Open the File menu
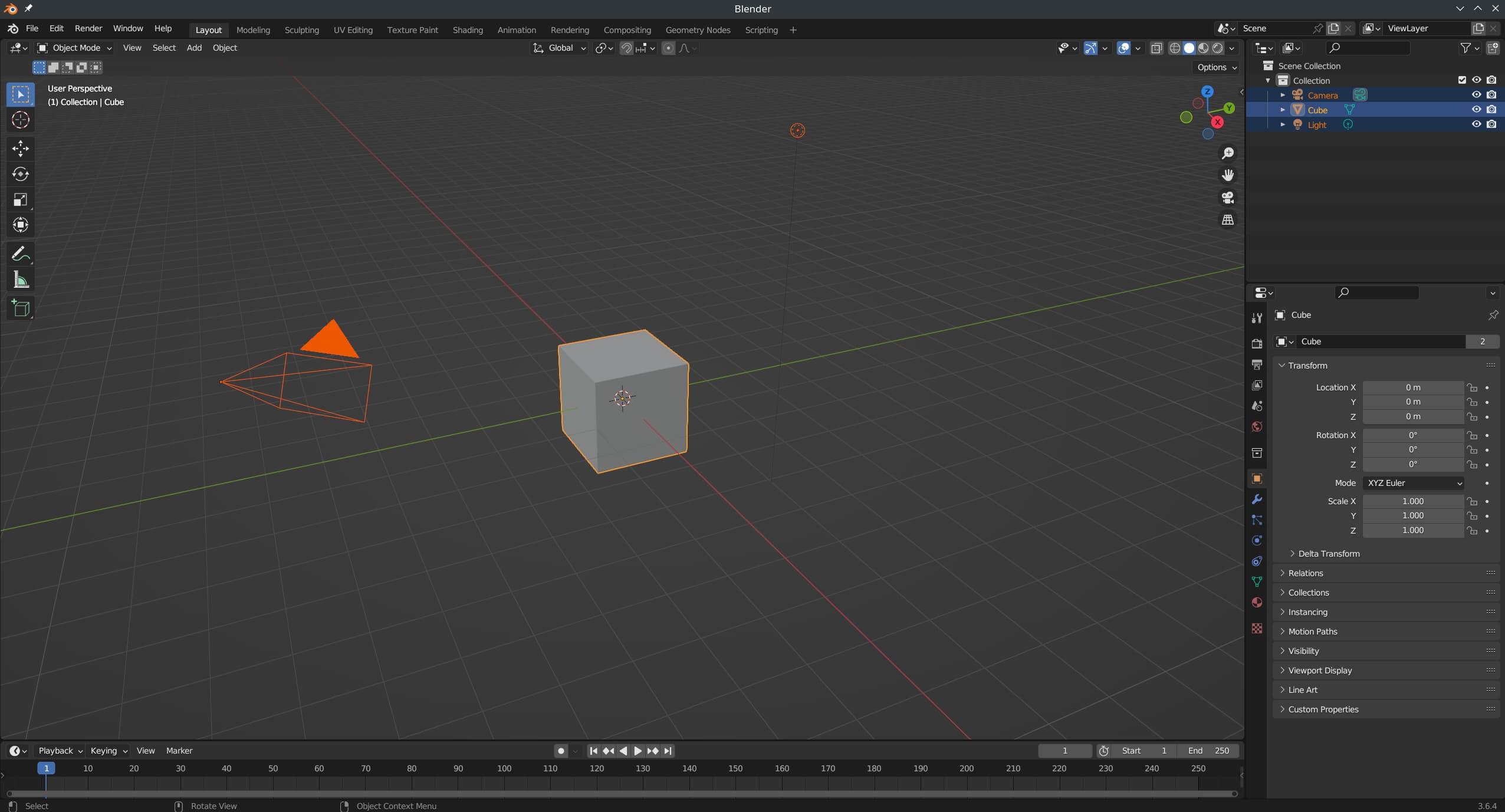 (32, 28)
